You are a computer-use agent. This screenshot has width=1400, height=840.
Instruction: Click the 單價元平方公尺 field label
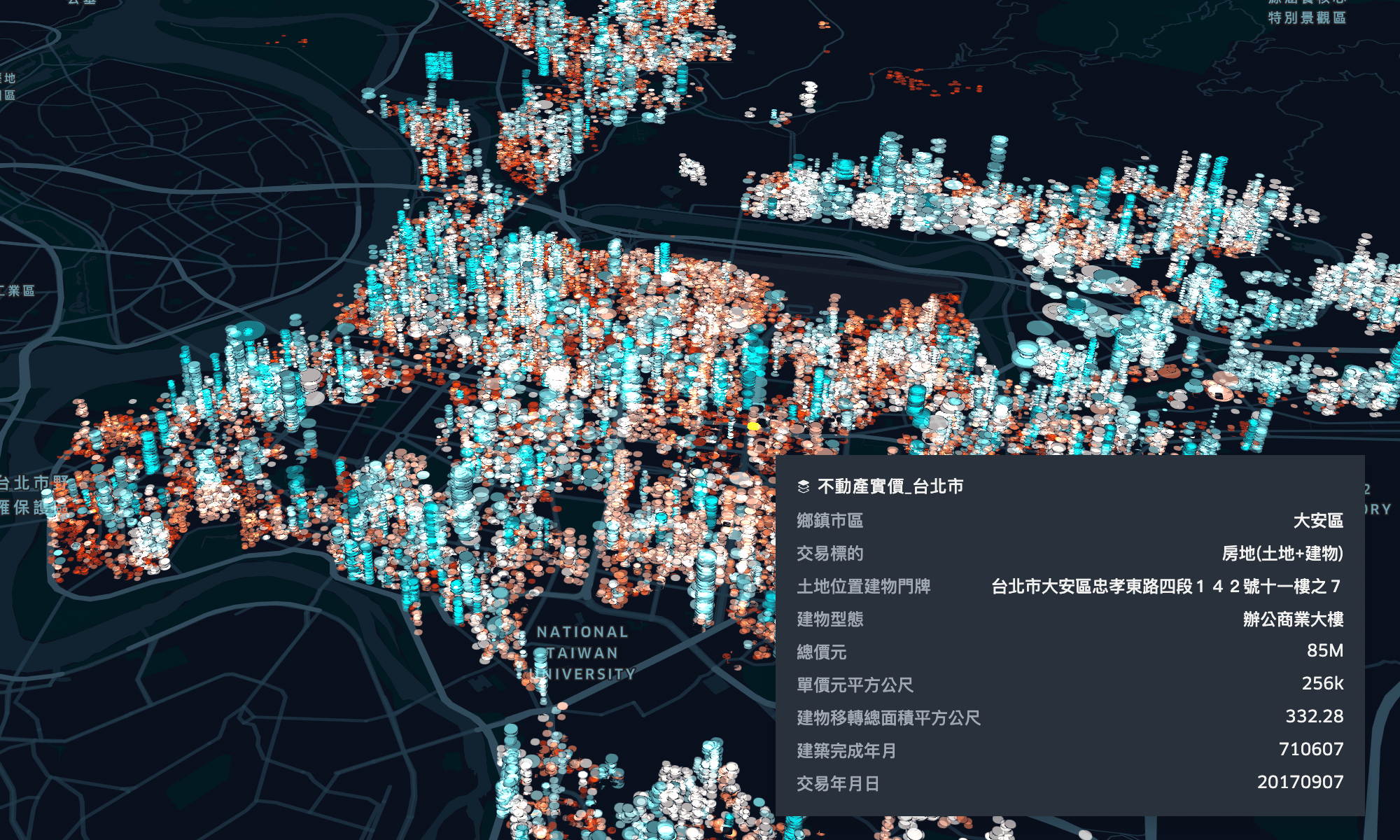click(855, 685)
